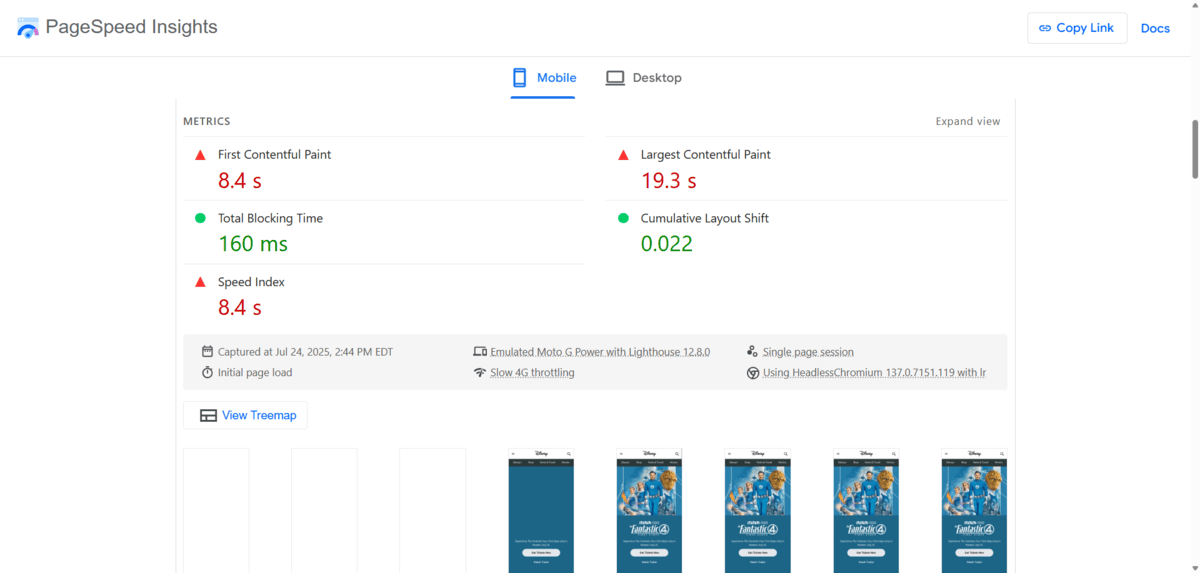Click the 160 ms metric value
The width and height of the screenshot is (1200, 573).
[253, 244]
